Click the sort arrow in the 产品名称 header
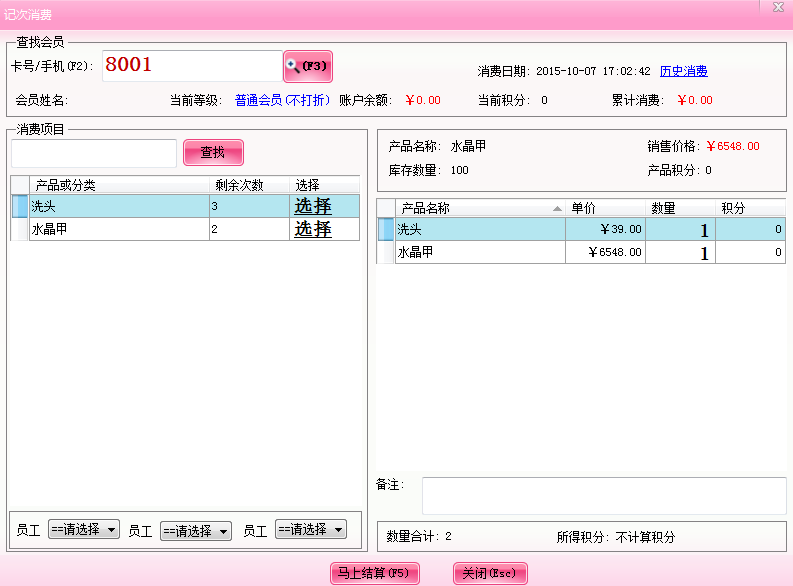793x586 pixels. click(557, 208)
